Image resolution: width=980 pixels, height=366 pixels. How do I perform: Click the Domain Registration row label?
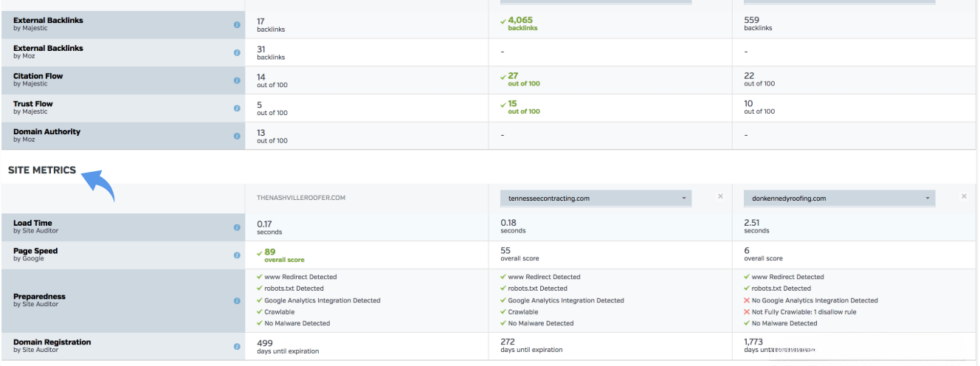point(52,346)
